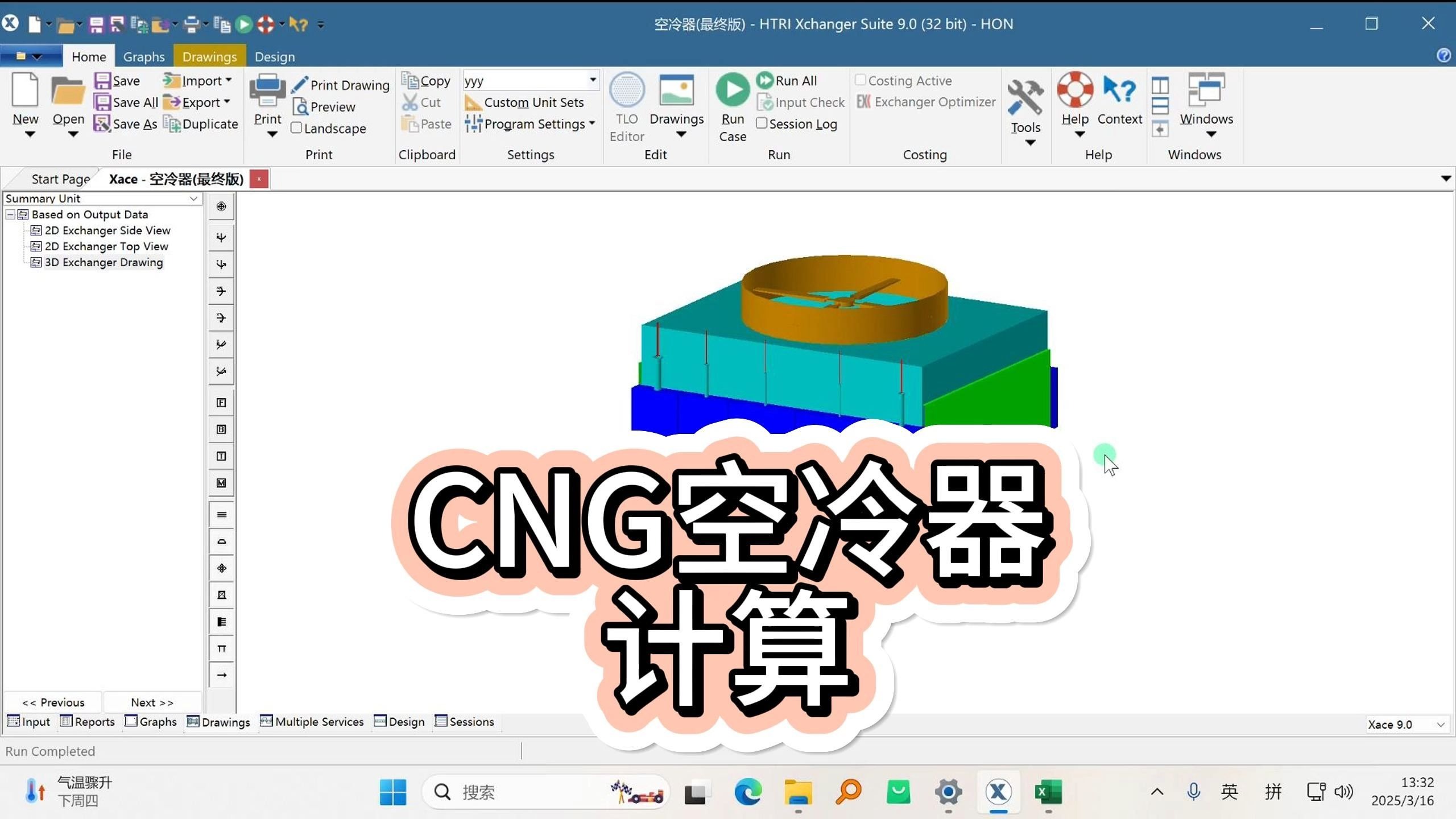Viewport: 1456px width, 819px height.
Task: Check the Session Log option
Action: [762, 123]
